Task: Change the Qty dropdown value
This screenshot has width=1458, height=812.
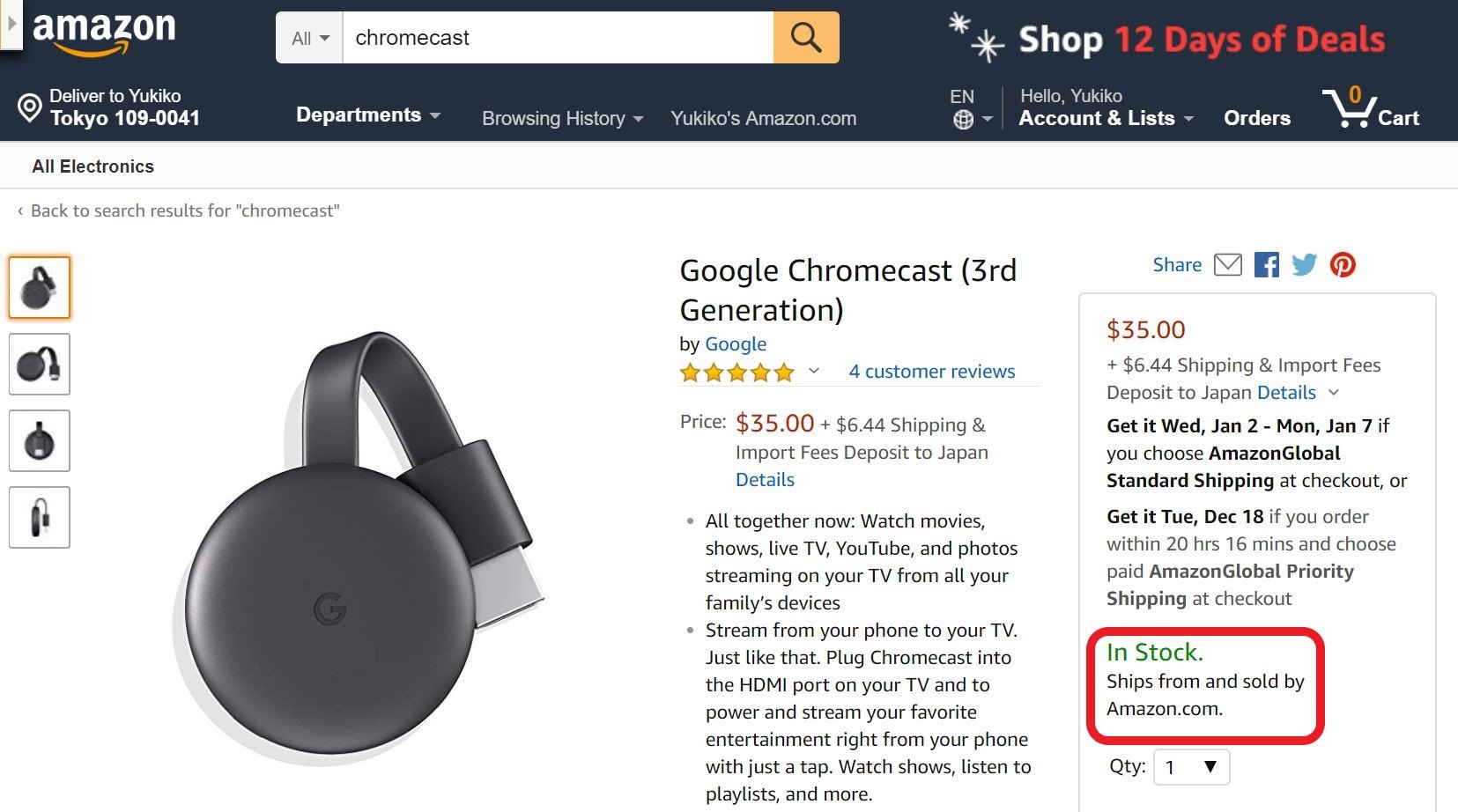Action: [x=1191, y=766]
